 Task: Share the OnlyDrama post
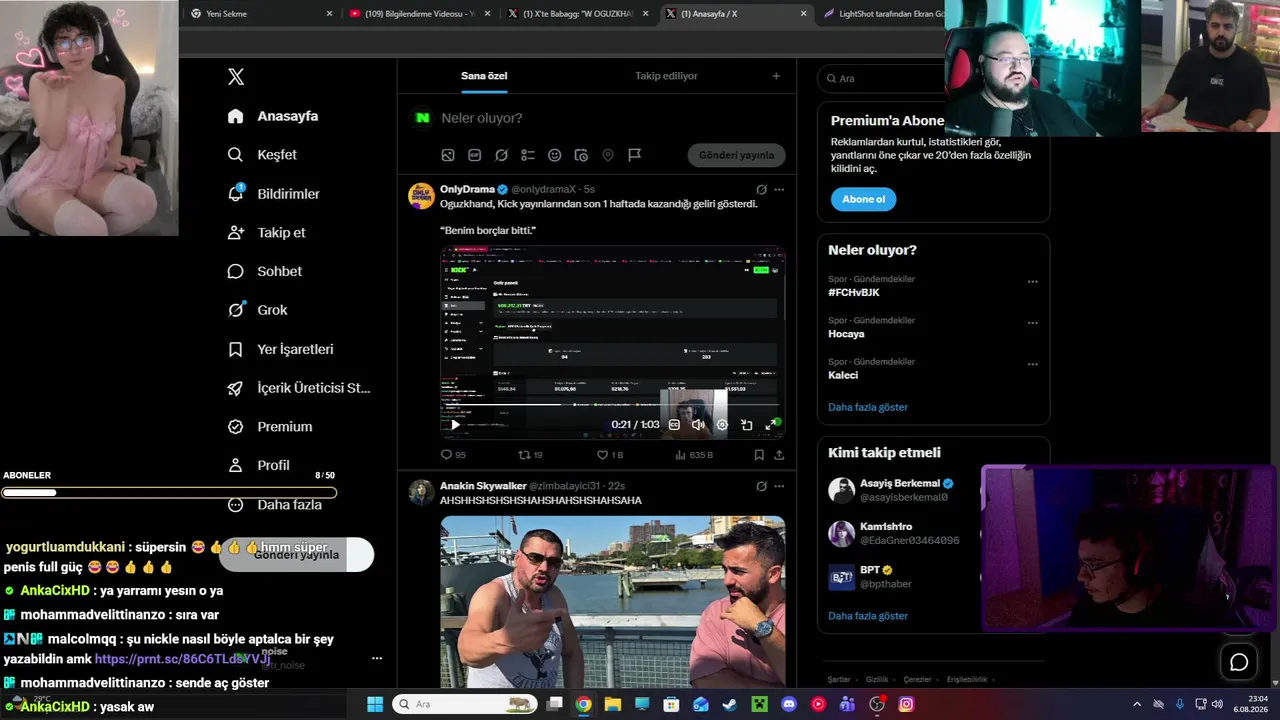779,455
